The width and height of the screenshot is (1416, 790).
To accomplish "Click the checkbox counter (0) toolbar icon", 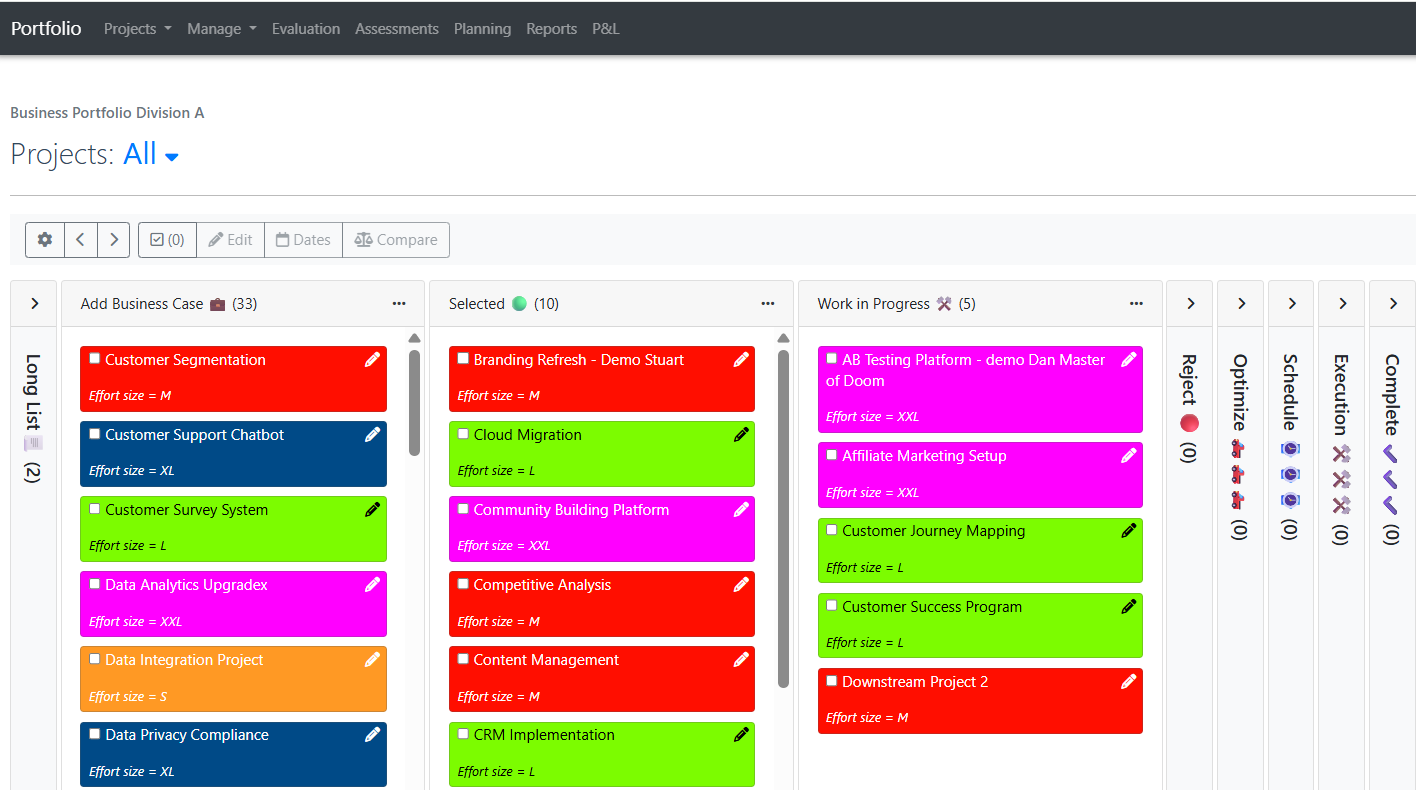I will tap(167, 239).
